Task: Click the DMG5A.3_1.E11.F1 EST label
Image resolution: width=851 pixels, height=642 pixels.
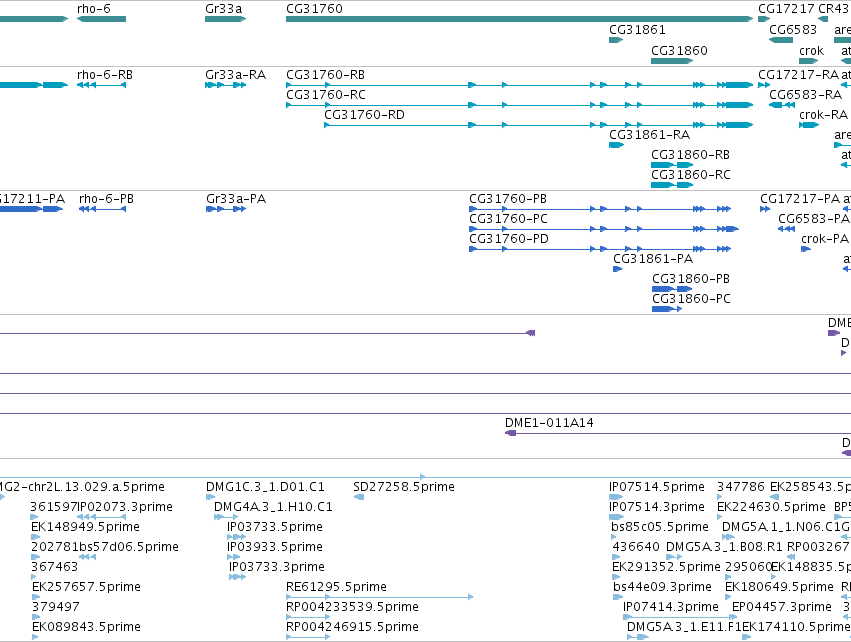Action: click(x=684, y=628)
